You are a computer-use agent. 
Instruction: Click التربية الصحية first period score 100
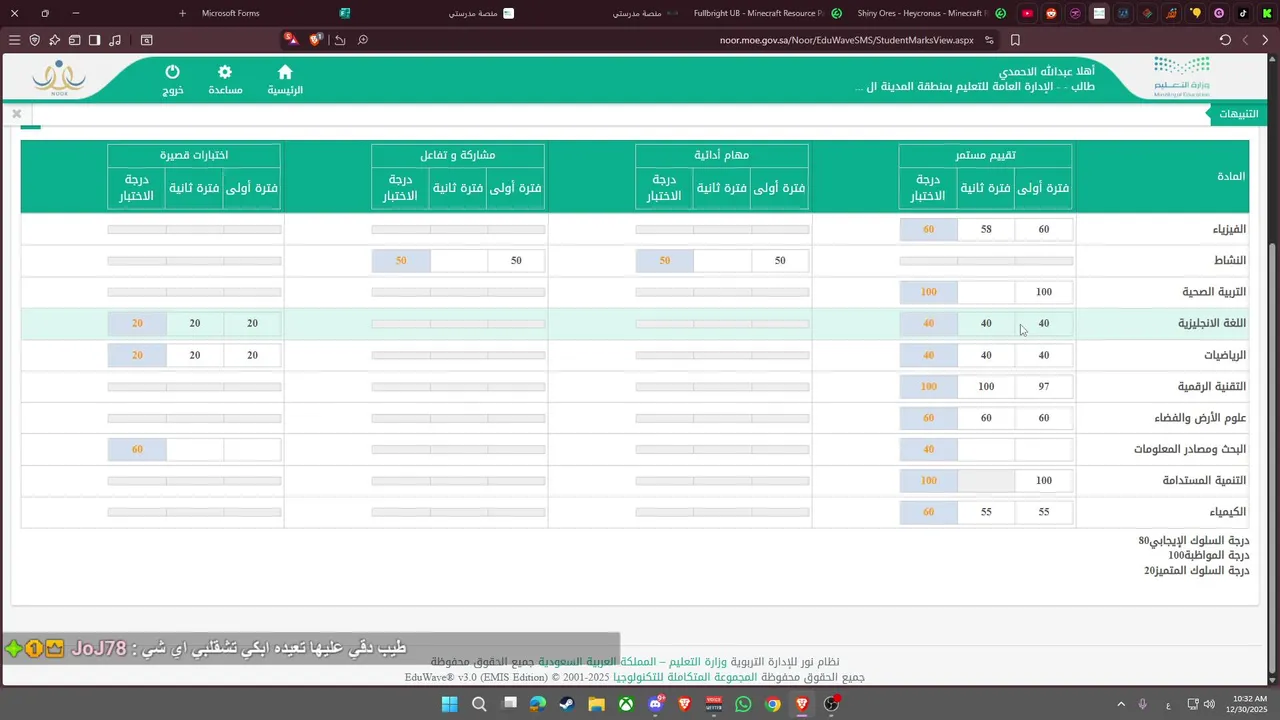(x=1044, y=292)
